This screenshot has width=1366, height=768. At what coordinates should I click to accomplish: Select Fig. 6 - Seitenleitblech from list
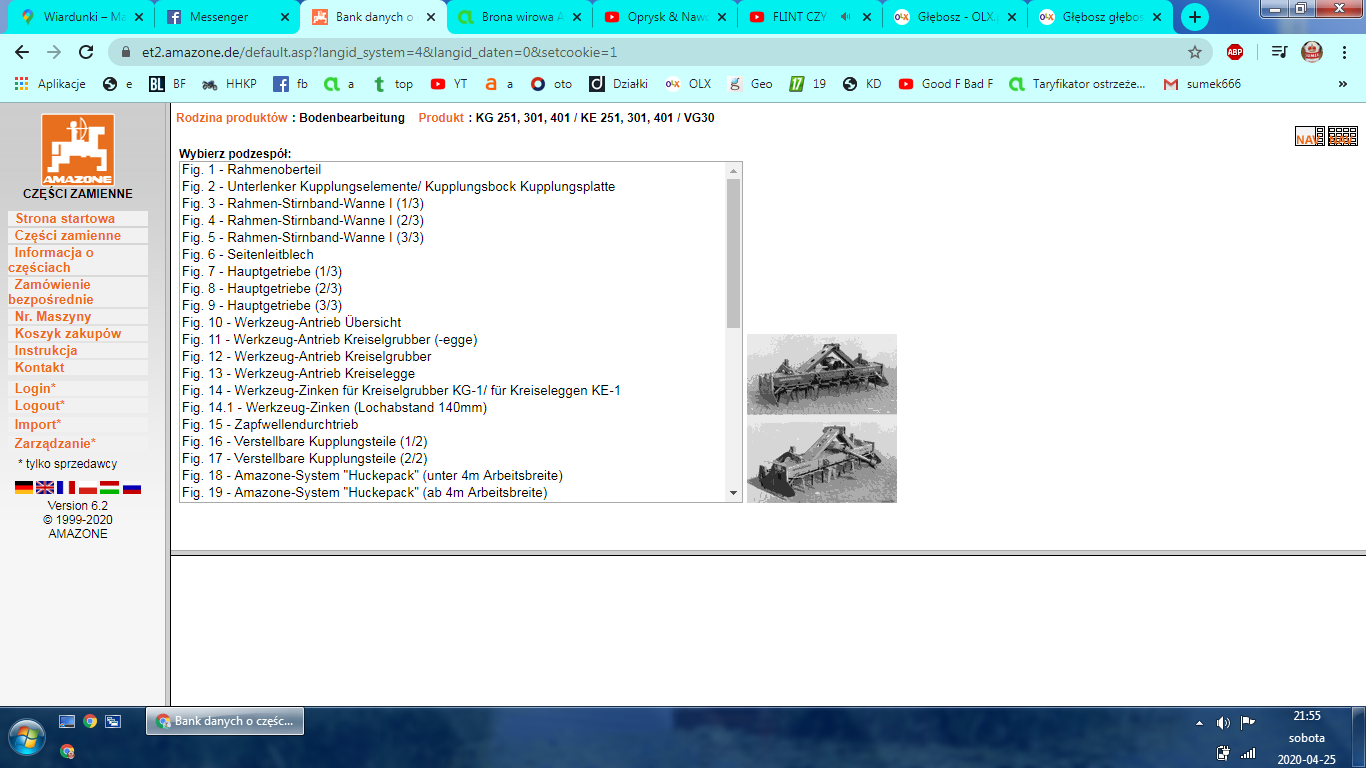coord(248,255)
